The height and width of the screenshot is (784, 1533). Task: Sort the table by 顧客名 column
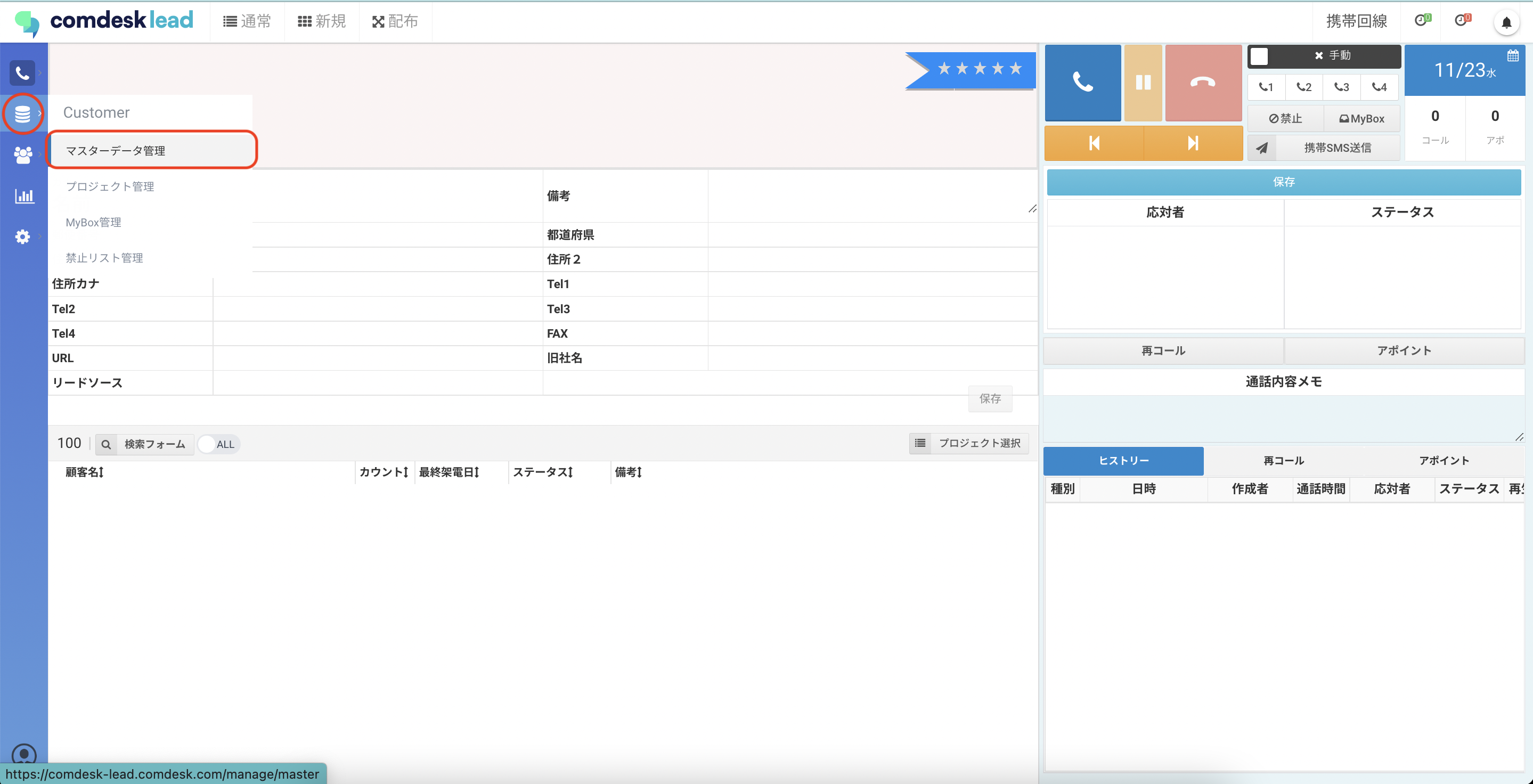tap(85, 472)
